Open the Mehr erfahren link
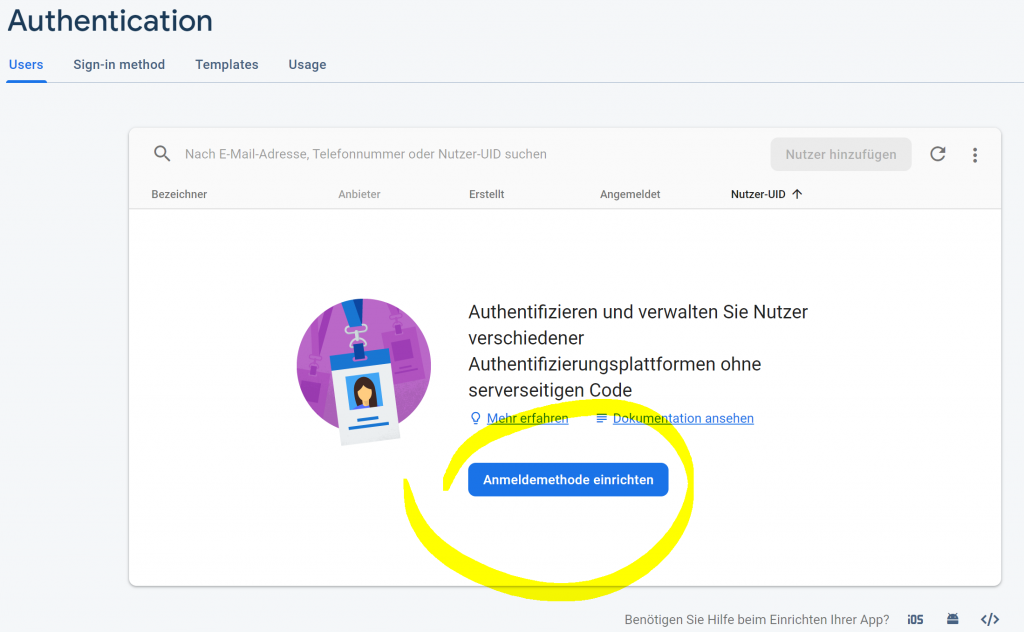This screenshot has height=632, width=1024. 527,419
